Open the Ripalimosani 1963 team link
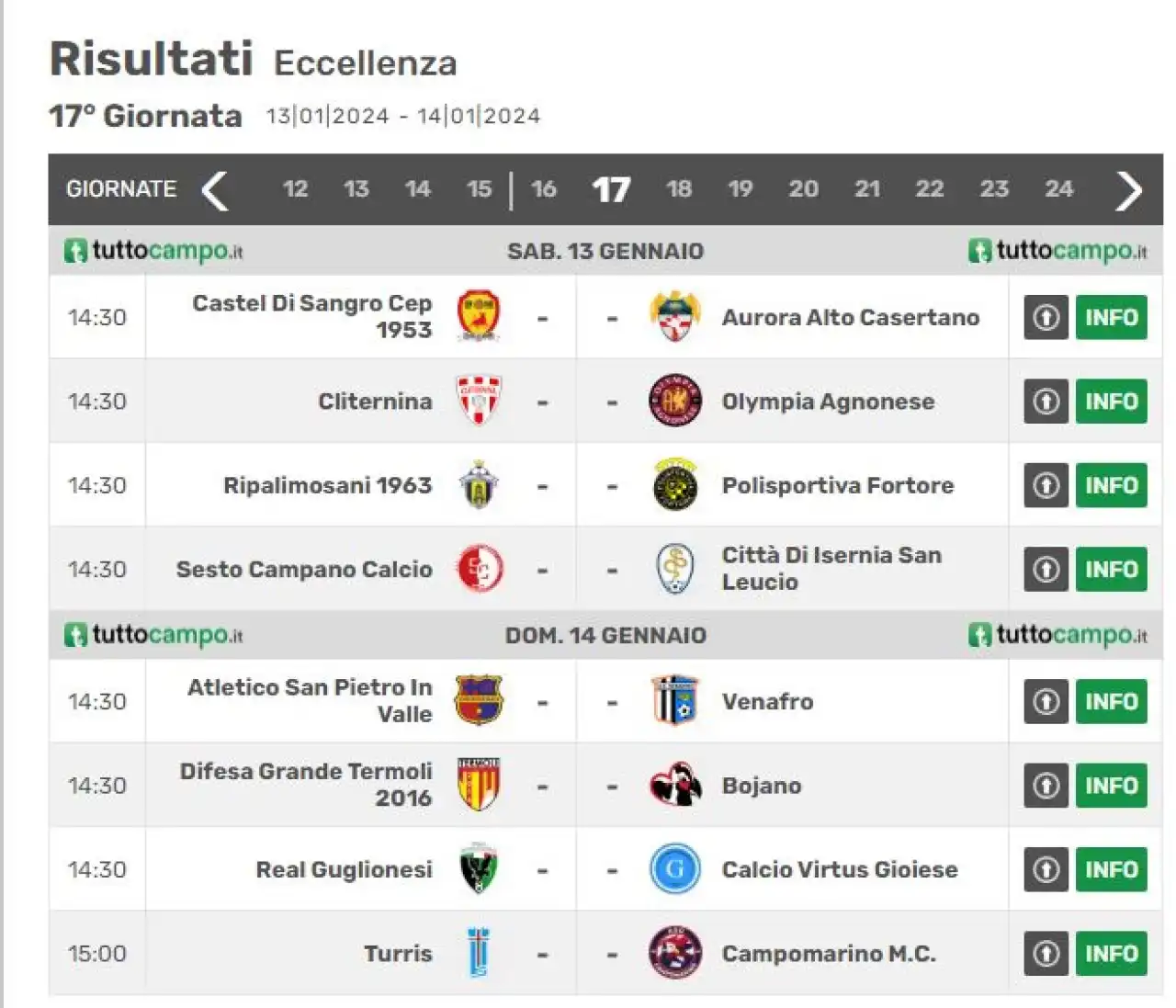The image size is (1176, 1008). pos(327,485)
